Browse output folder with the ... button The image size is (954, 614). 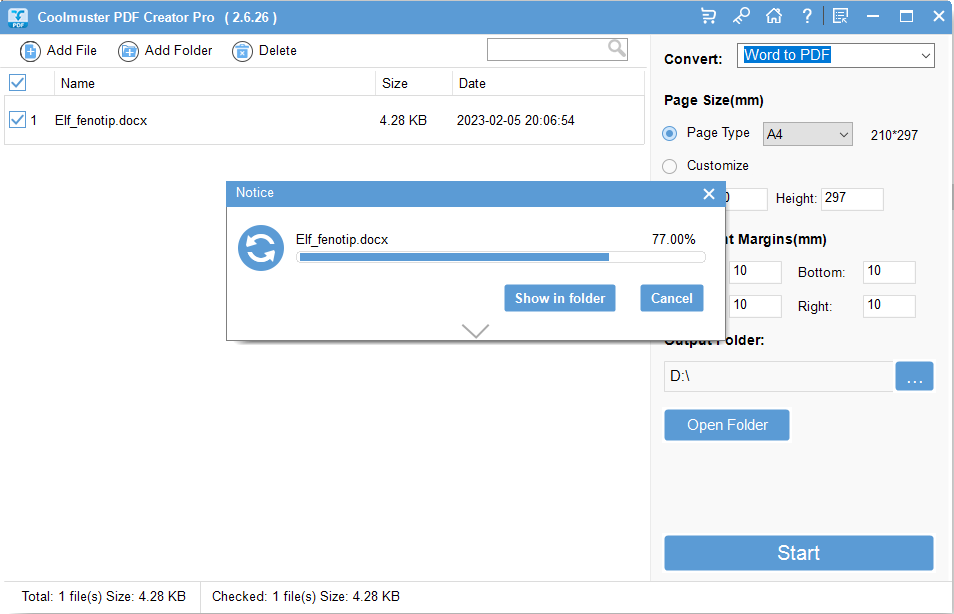point(914,376)
